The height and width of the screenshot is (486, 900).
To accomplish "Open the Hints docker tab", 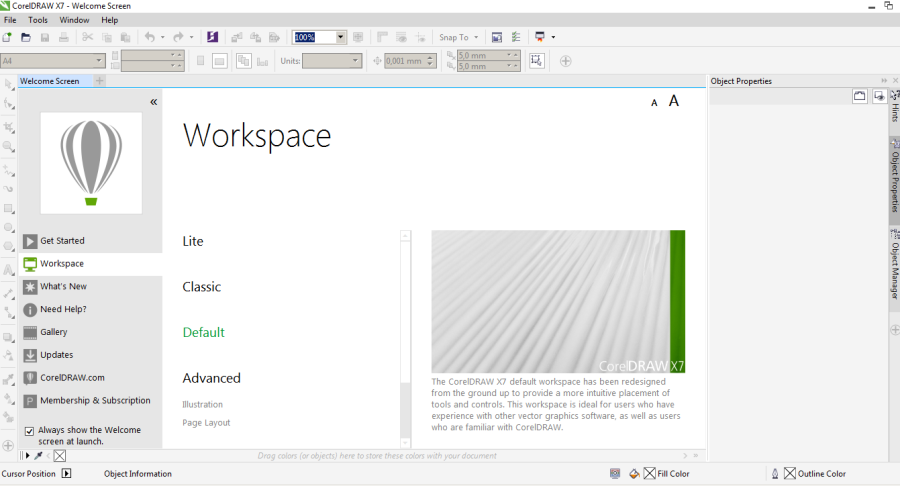I will (x=894, y=107).
